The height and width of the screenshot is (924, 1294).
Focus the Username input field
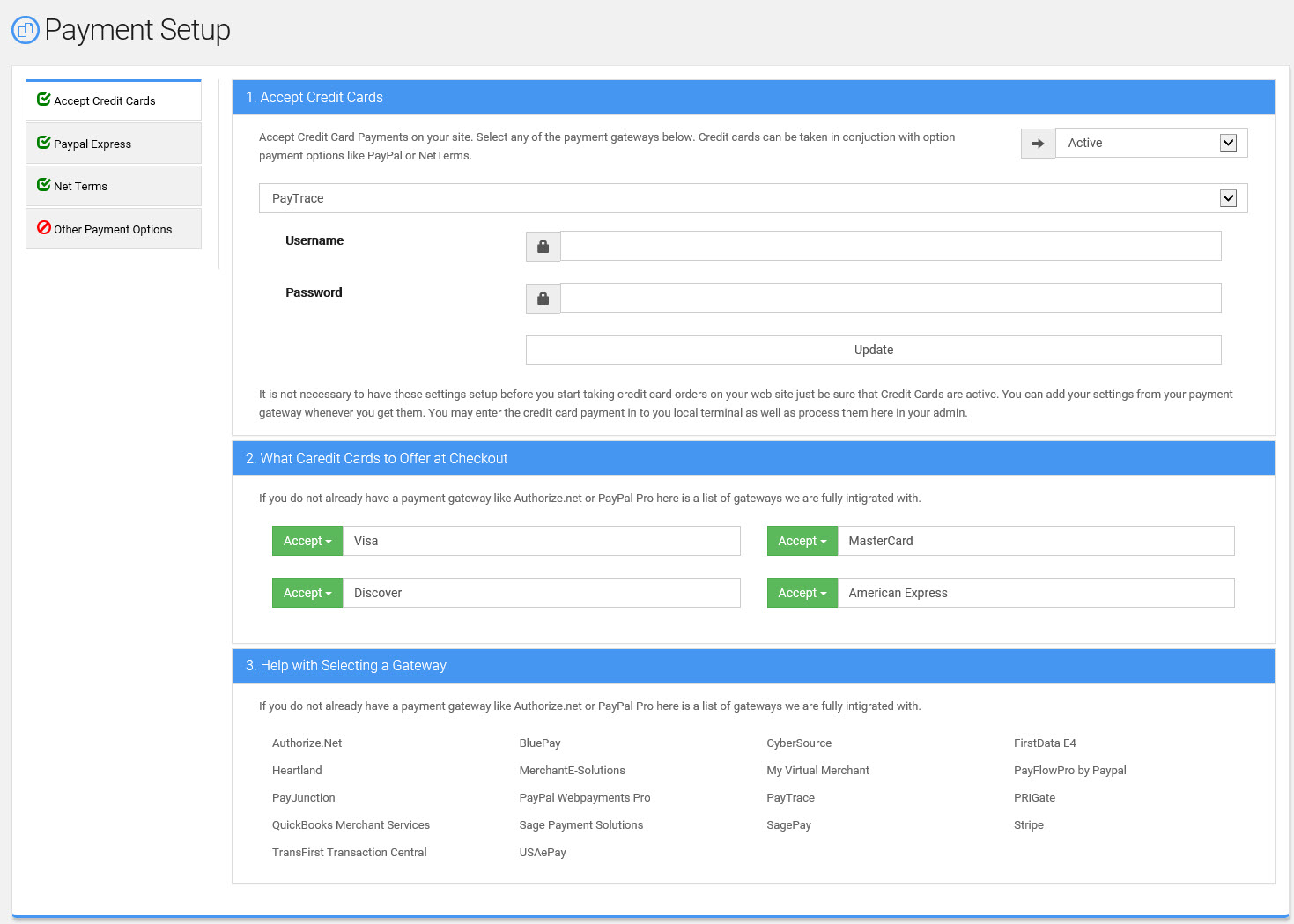[890, 246]
